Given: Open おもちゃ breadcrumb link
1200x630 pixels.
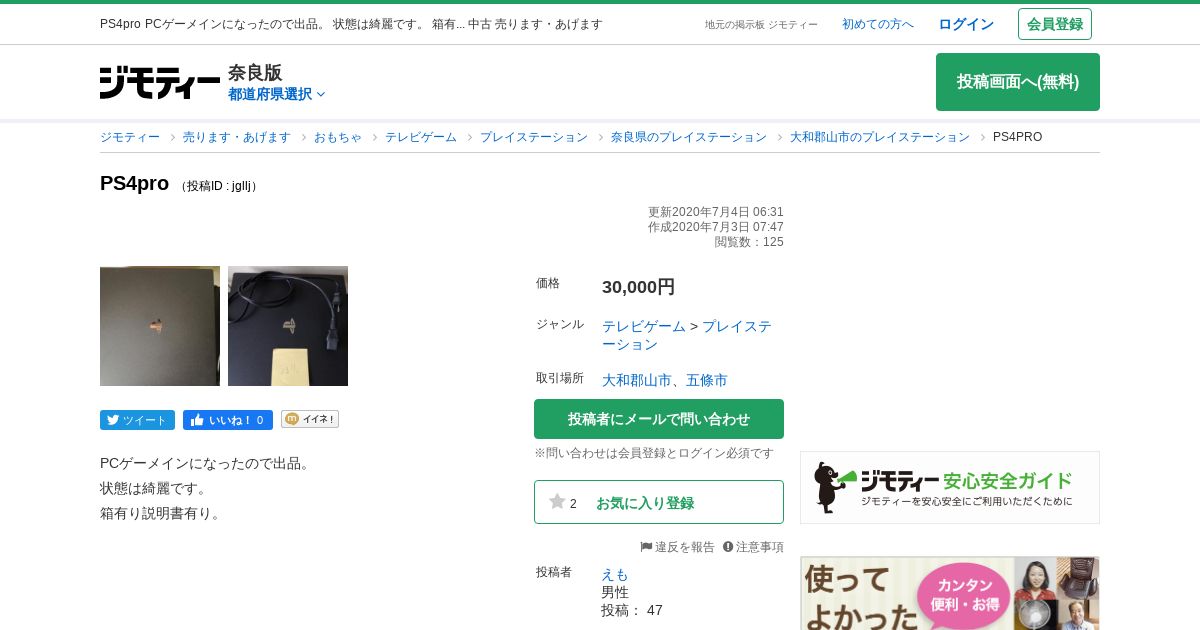Looking at the screenshot, I should coord(338,137).
